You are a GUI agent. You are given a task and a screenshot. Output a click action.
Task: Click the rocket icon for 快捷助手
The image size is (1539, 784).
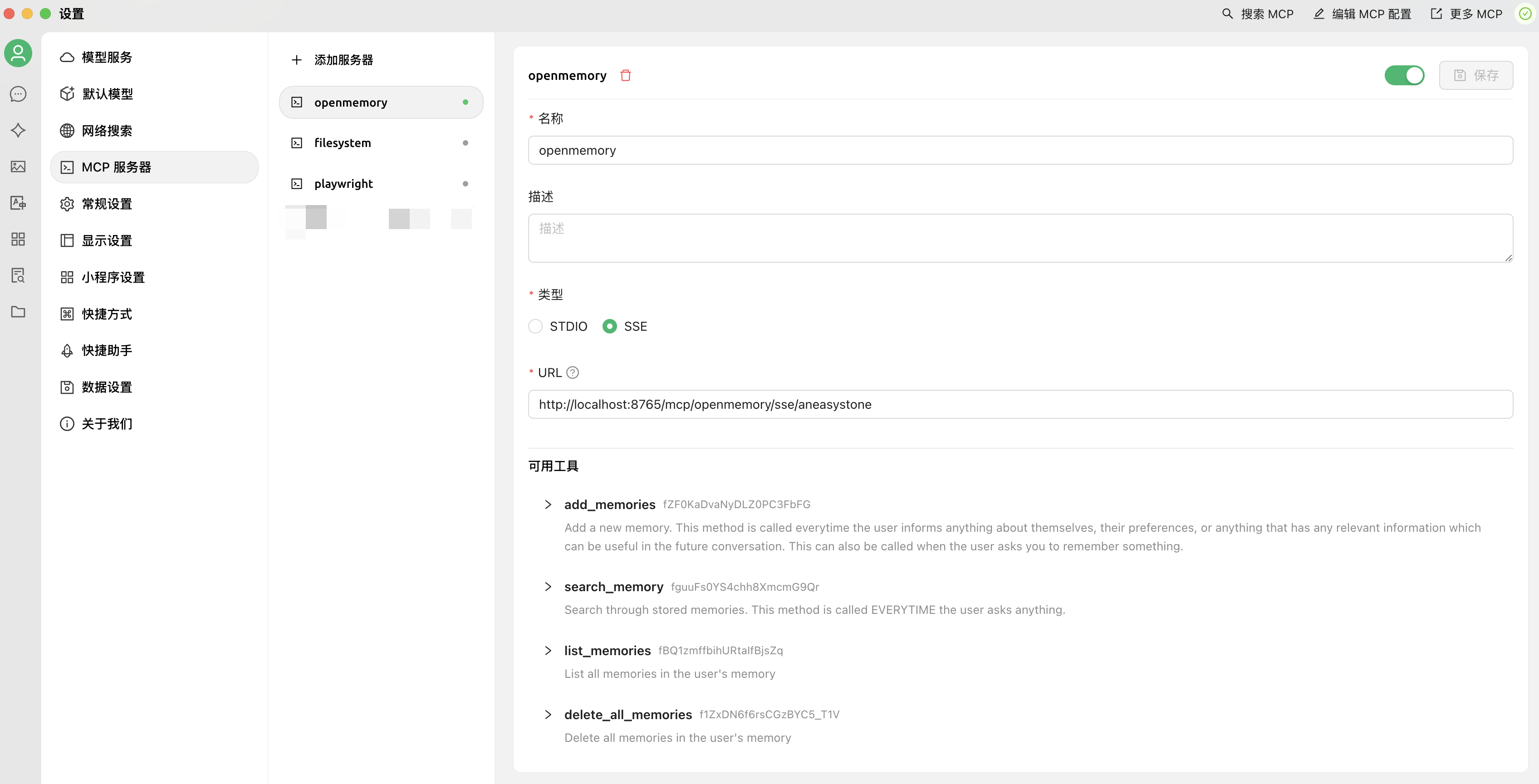[x=67, y=351]
